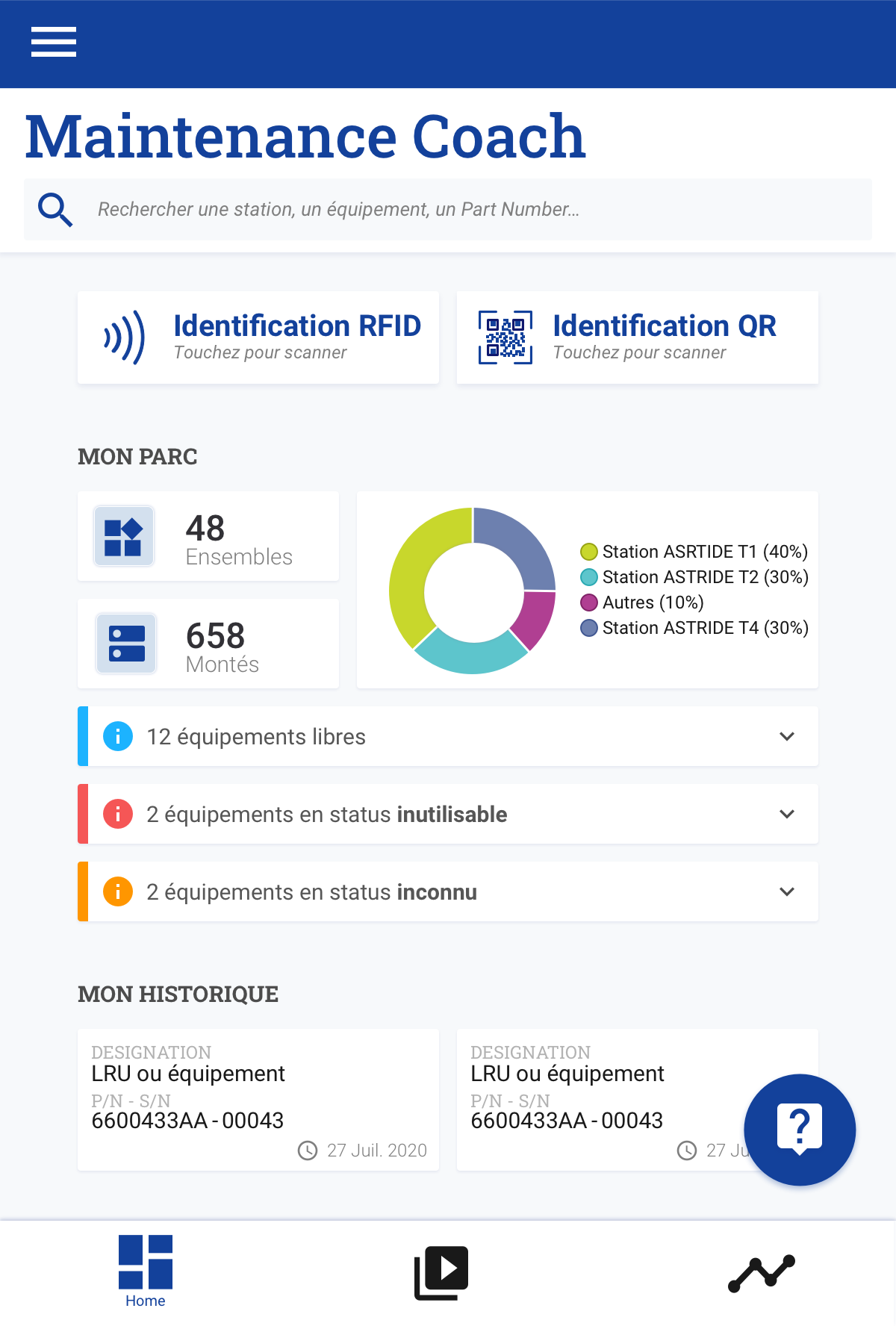Click the Ensembles blocks icon
The width and height of the screenshot is (896, 1326).
tap(124, 537)
